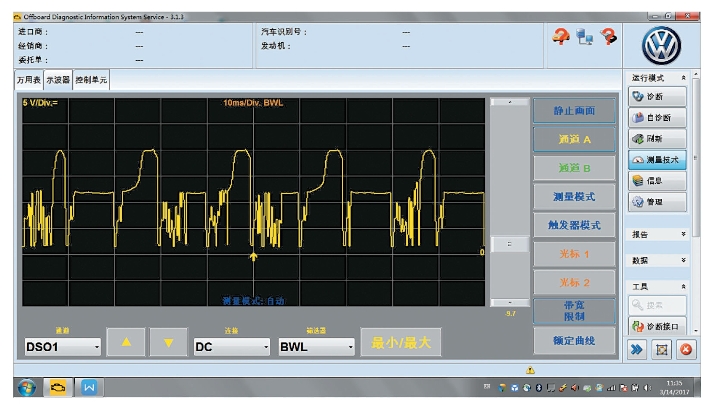Click the double-arrow forward icon at bottom right
This screenshot has height=410, width=714.
[637, 349]
